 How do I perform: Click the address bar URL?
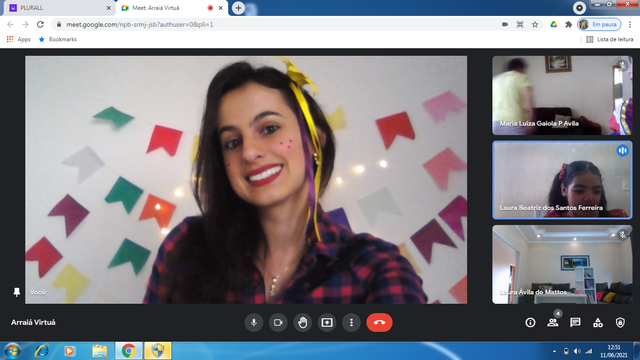140,24
